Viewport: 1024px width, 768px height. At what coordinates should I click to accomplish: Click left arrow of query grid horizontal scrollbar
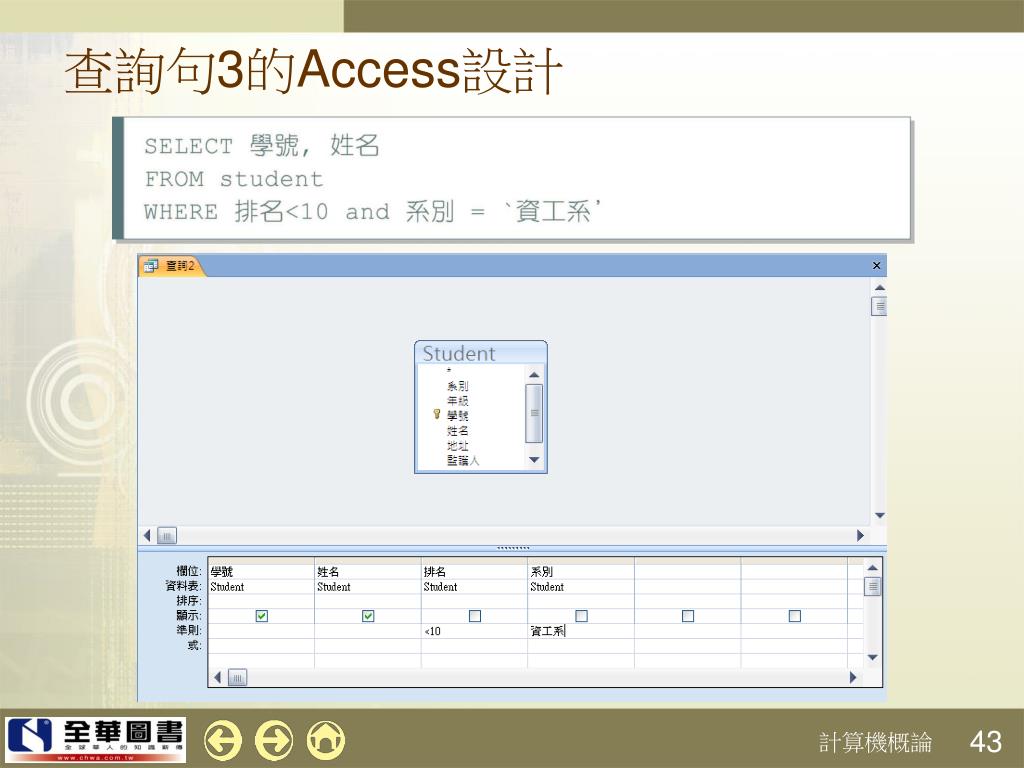point(217,677)
